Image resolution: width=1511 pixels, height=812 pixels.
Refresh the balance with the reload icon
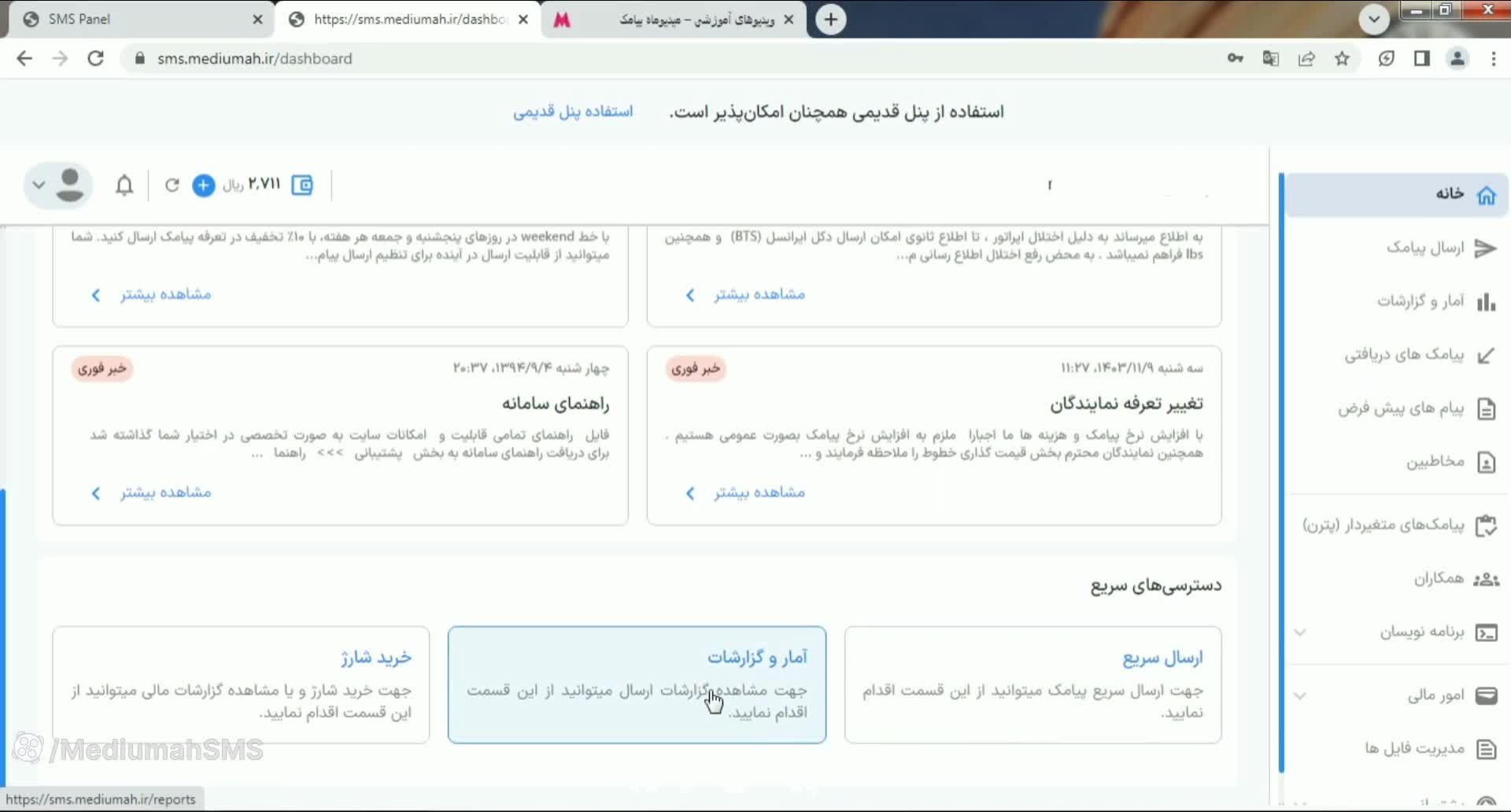tap(172, 186)
